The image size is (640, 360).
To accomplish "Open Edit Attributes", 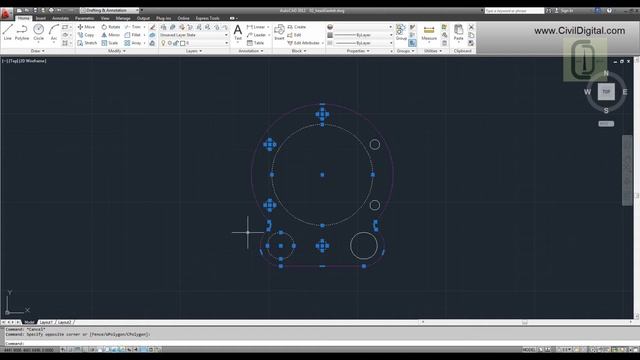I will (304, 43).
